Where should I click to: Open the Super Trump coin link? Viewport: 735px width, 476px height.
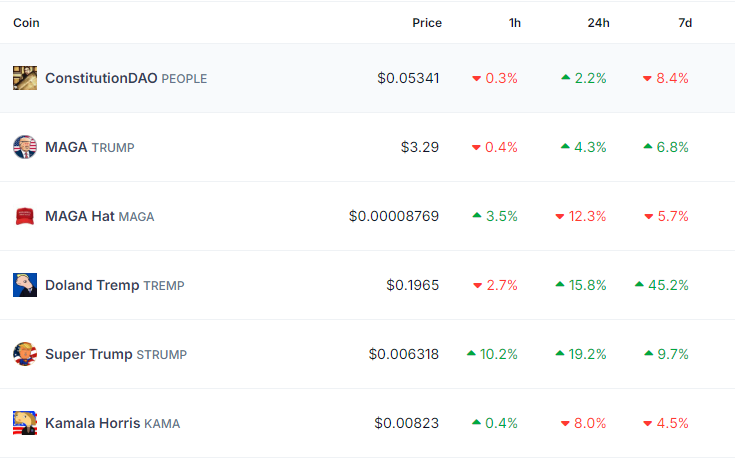pyautogui.click(x=89, y=354)
